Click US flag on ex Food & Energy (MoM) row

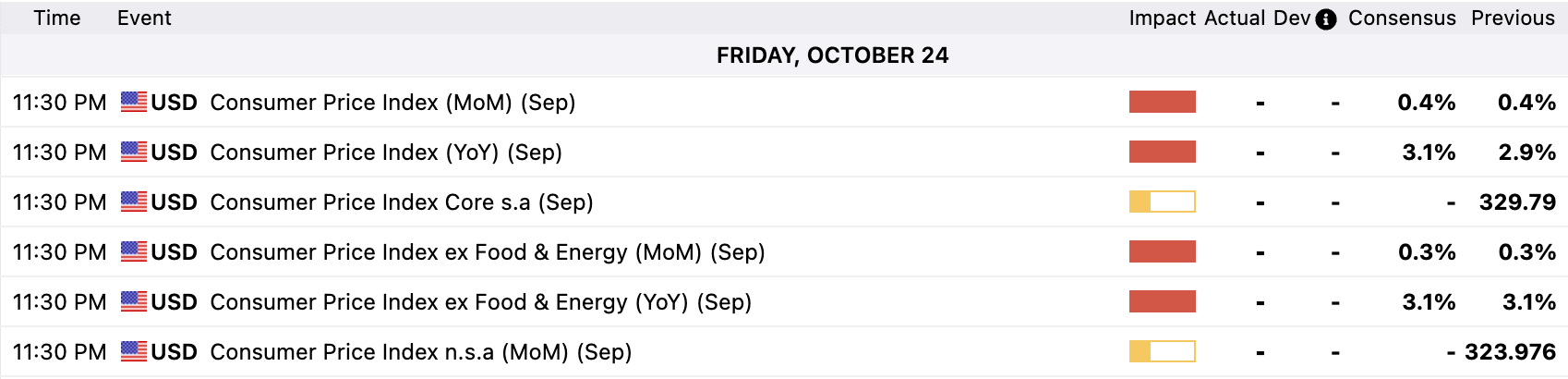[x=134, y=251]
